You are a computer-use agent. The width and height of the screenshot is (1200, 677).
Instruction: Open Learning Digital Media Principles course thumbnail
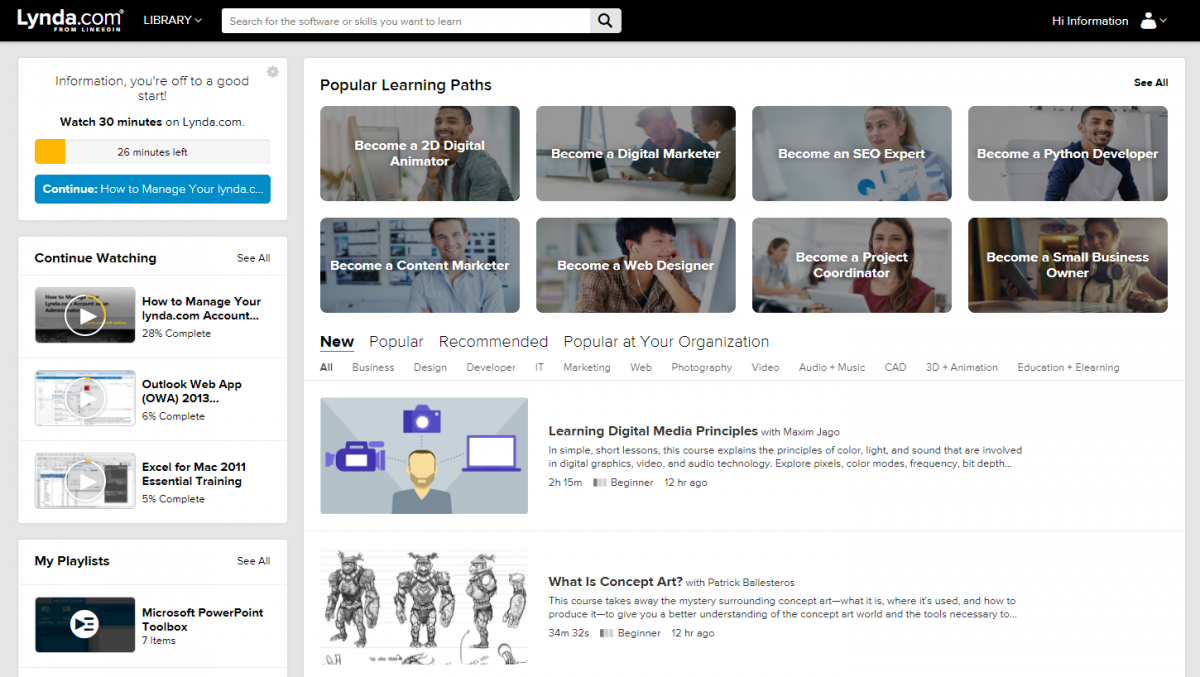click(424, 455)
